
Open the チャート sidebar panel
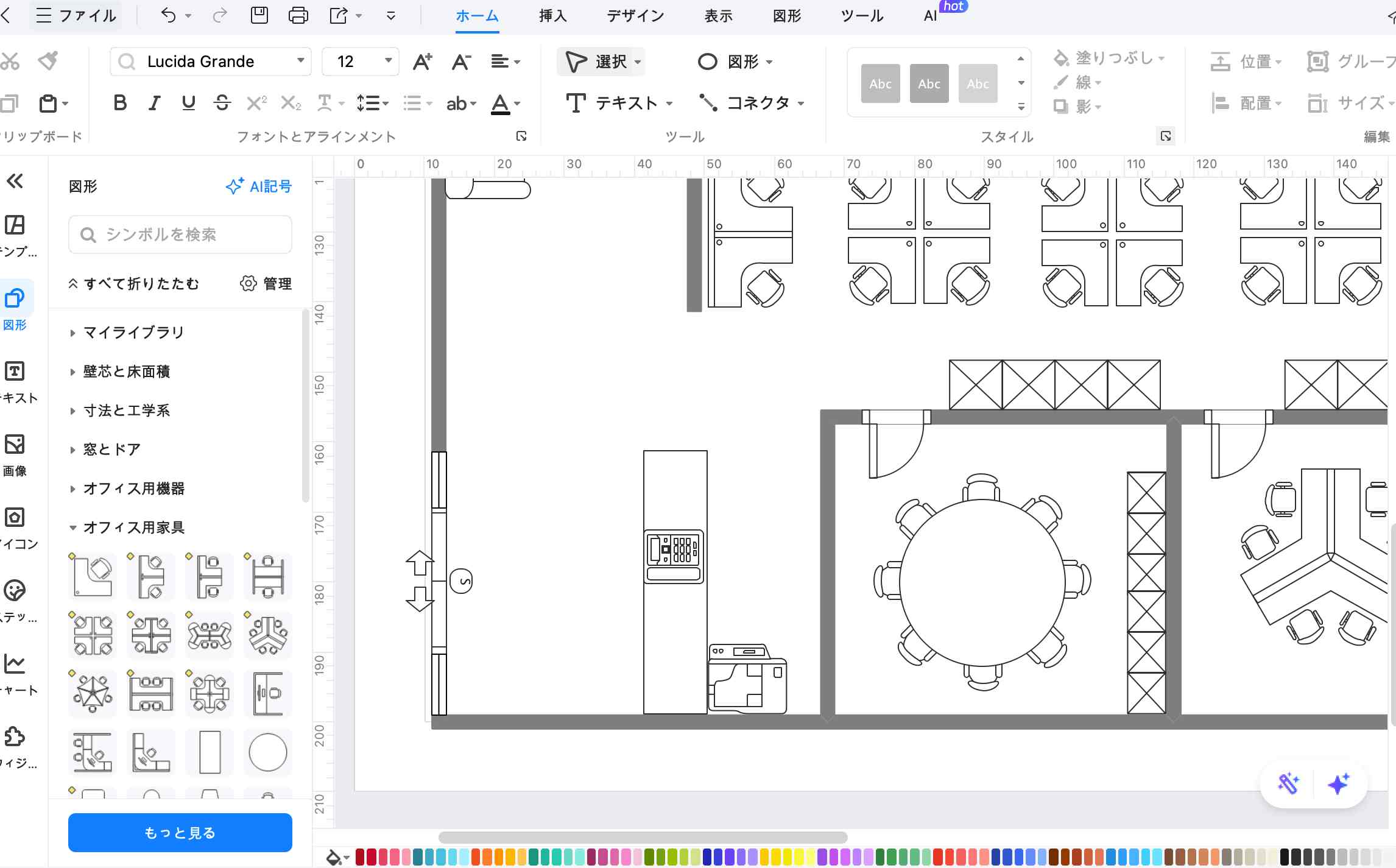[x=16, y=674]
